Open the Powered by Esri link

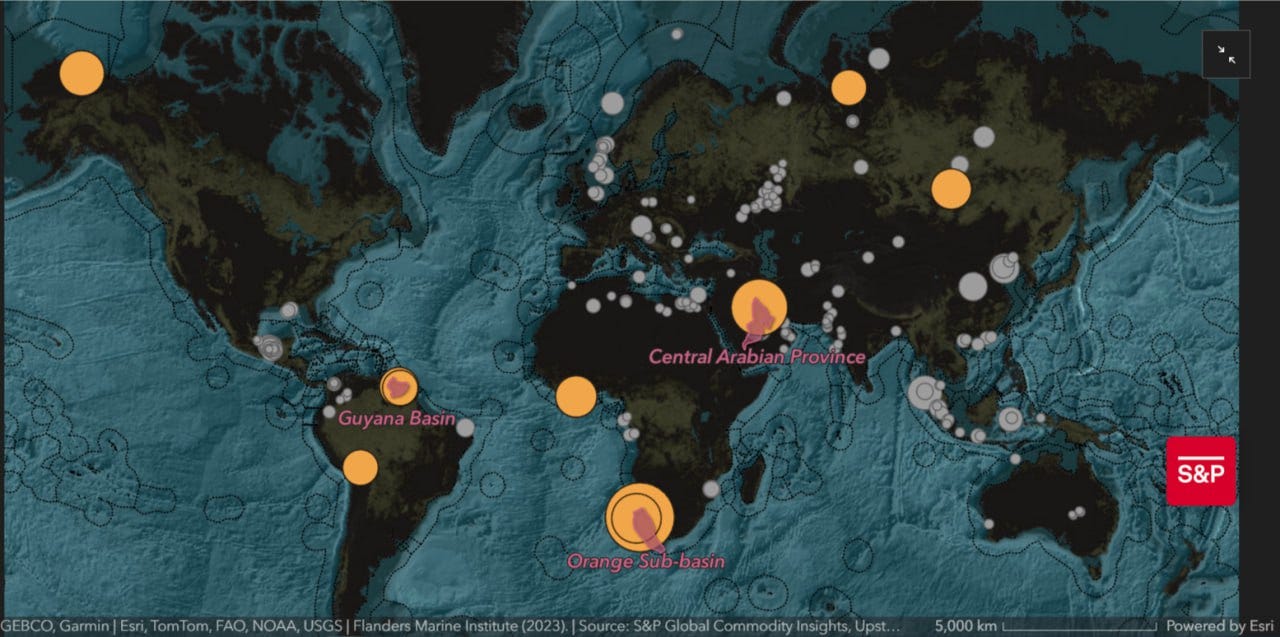point(1219,626)
